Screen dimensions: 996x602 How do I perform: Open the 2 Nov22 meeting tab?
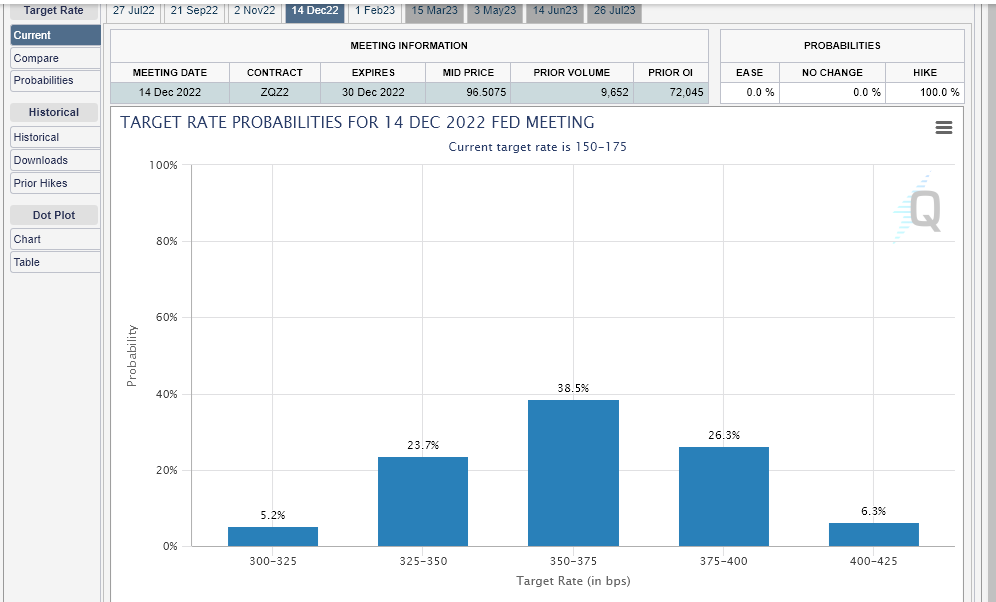pyautogui.click(x=255, y=11)
